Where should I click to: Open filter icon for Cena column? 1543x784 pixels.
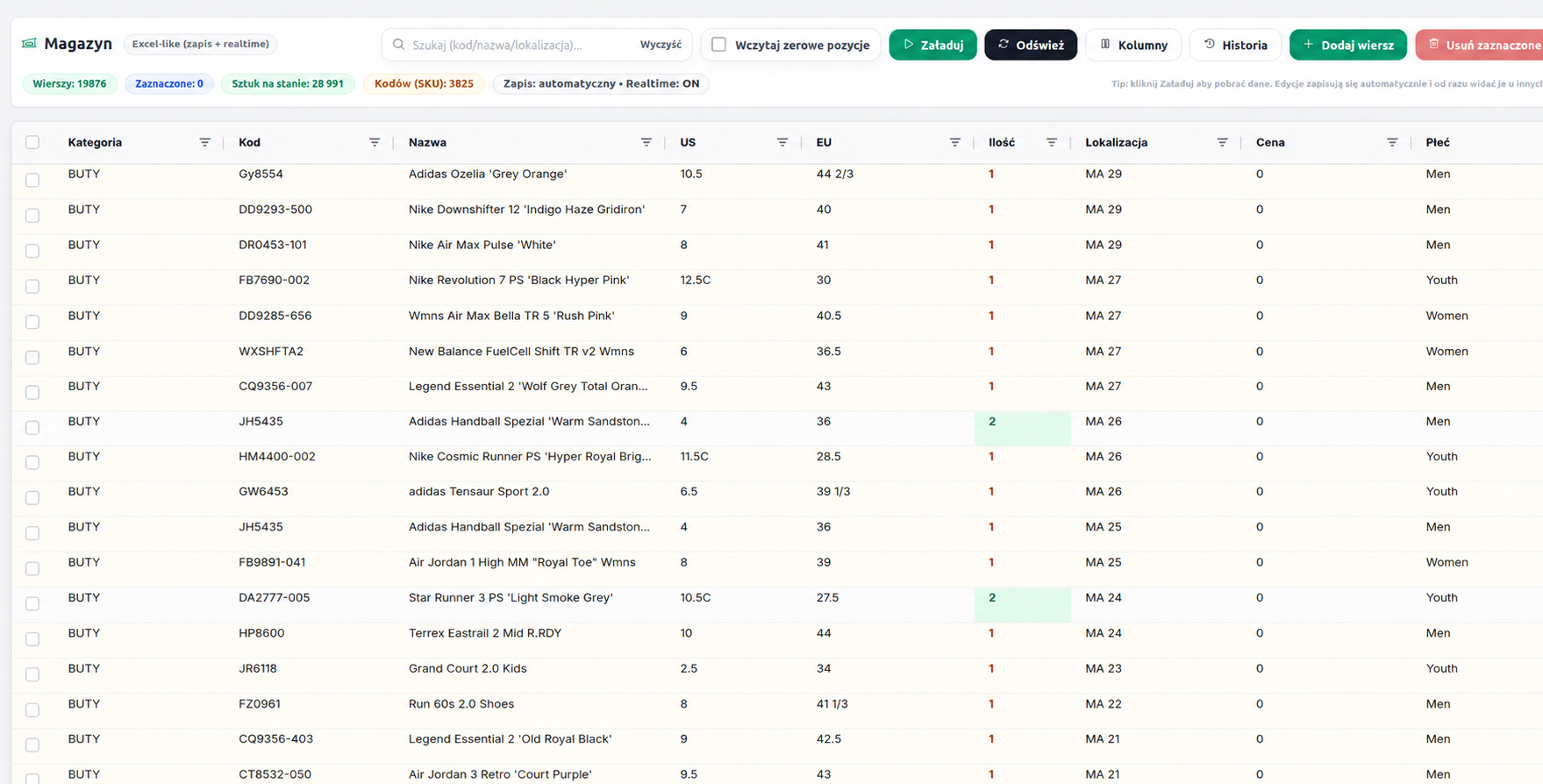(1392, 142)
